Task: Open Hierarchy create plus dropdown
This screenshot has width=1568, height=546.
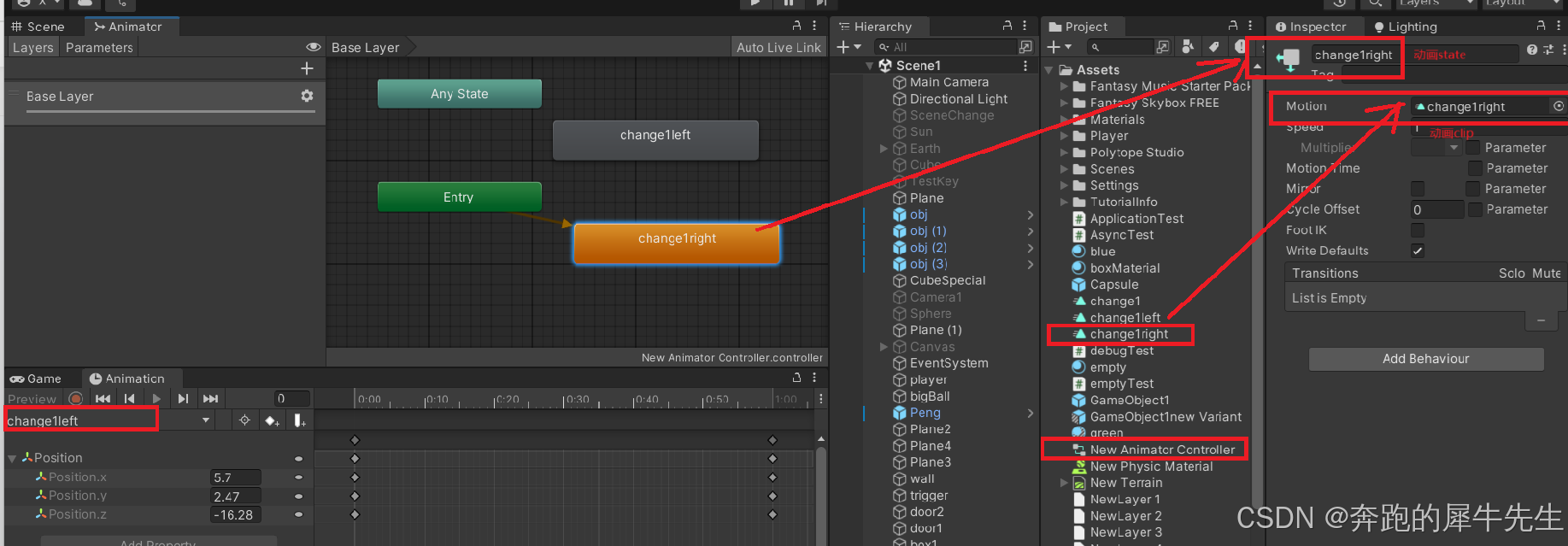Action: coord(849,47)
